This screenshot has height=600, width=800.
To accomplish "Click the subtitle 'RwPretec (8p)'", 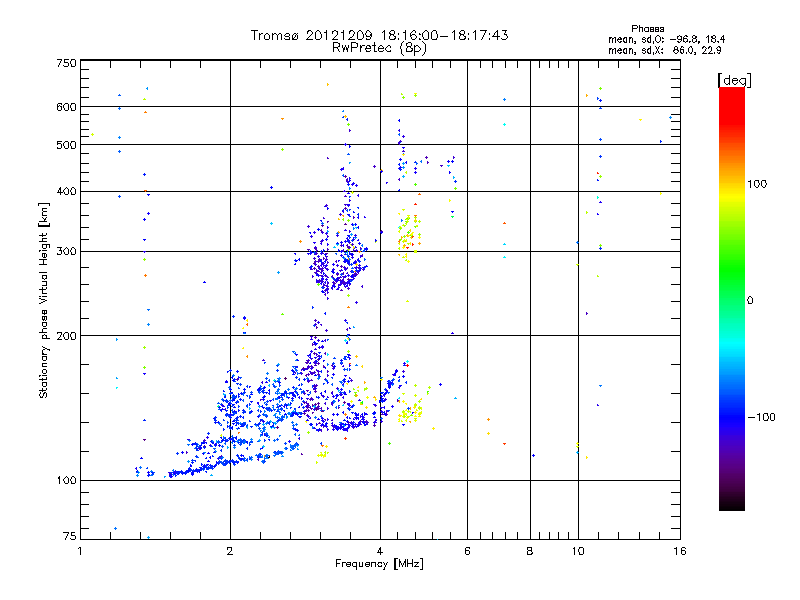I will pos(379,47).
